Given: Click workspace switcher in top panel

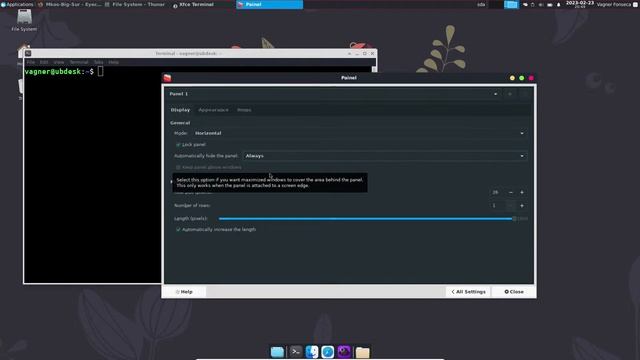Looking at the screenshot, I should 511,4.
